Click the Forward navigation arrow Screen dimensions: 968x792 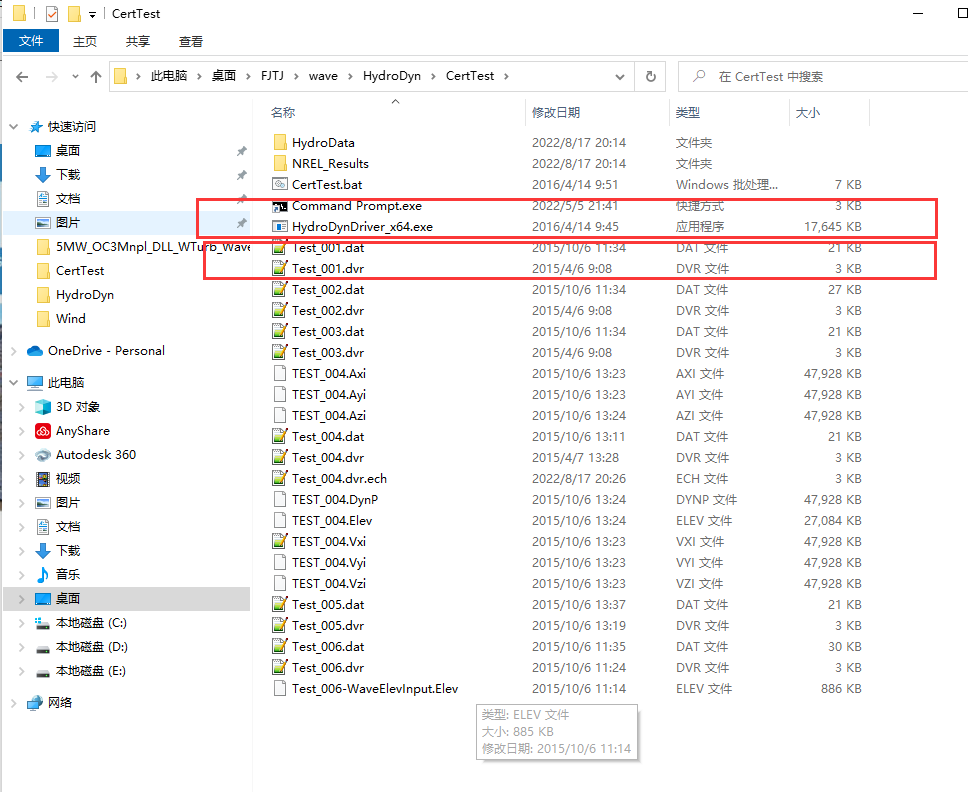pyautogui.click(x=52, y=77)
